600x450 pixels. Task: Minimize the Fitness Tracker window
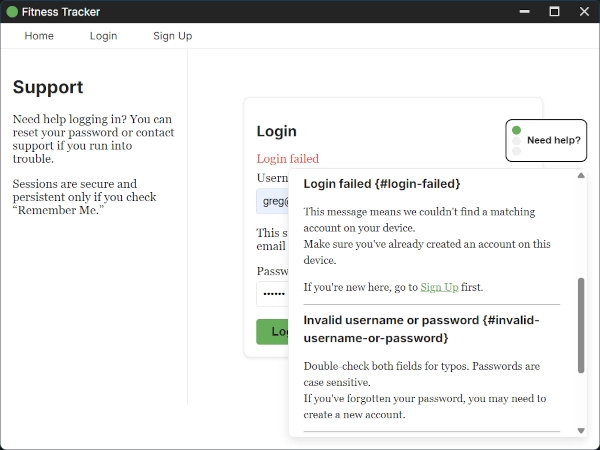point(525,11)
